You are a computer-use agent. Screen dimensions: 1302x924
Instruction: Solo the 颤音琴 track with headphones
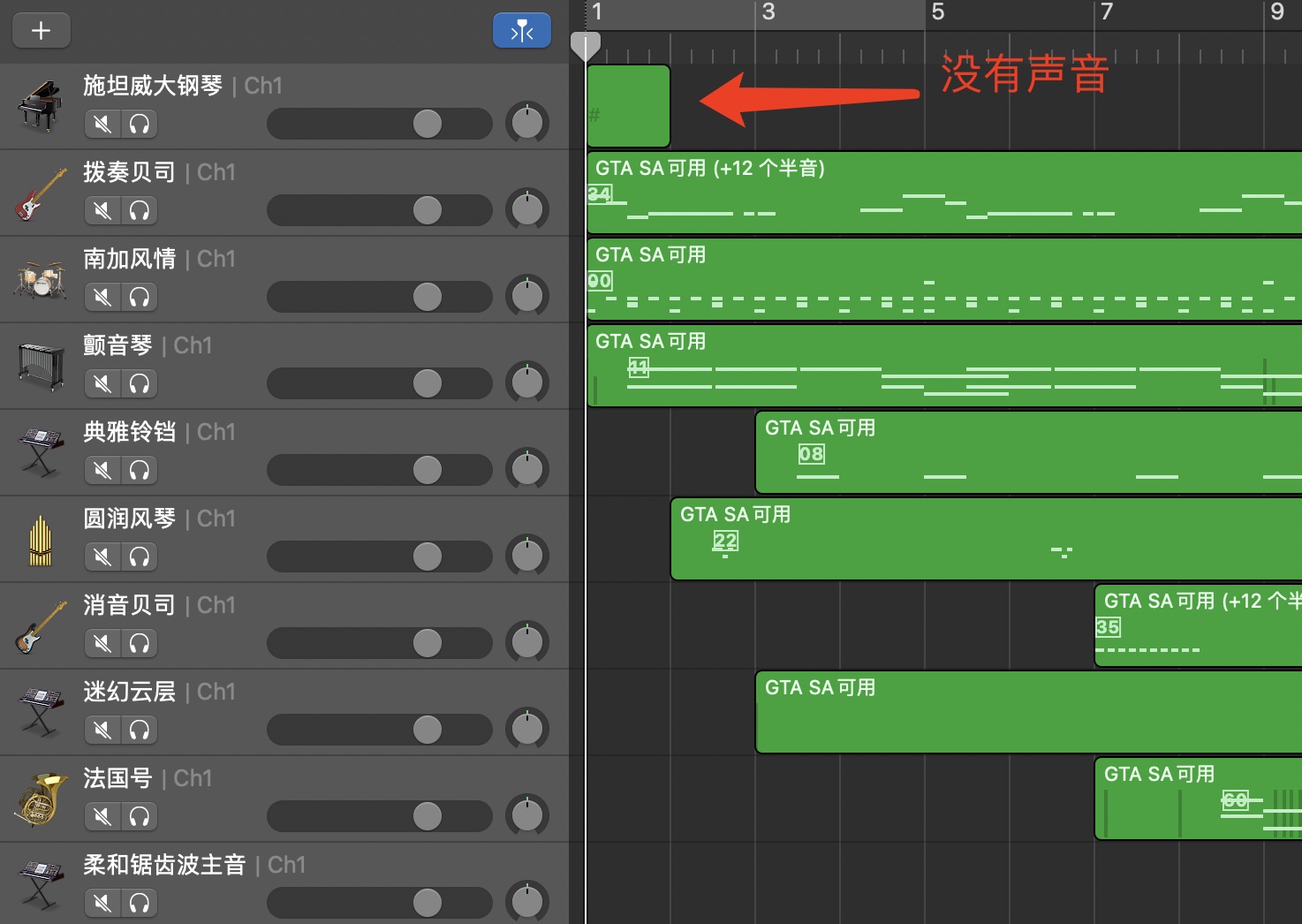(x=140, y=383)
